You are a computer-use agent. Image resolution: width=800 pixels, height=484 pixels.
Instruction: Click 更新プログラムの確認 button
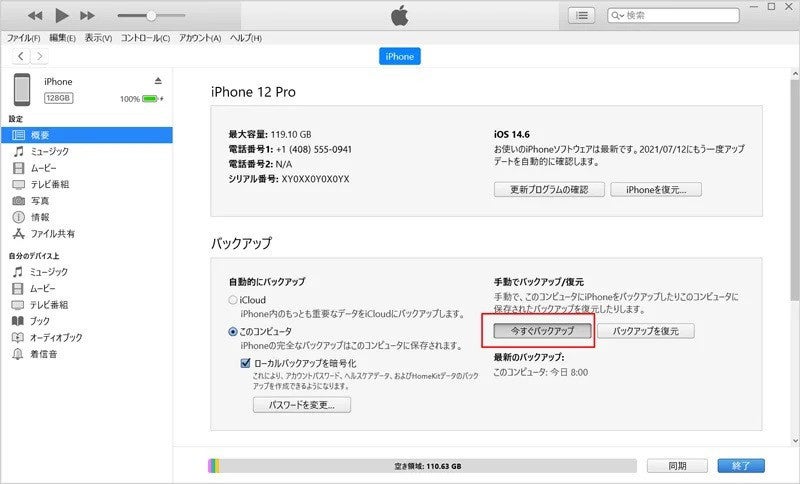tap(549, 190)
